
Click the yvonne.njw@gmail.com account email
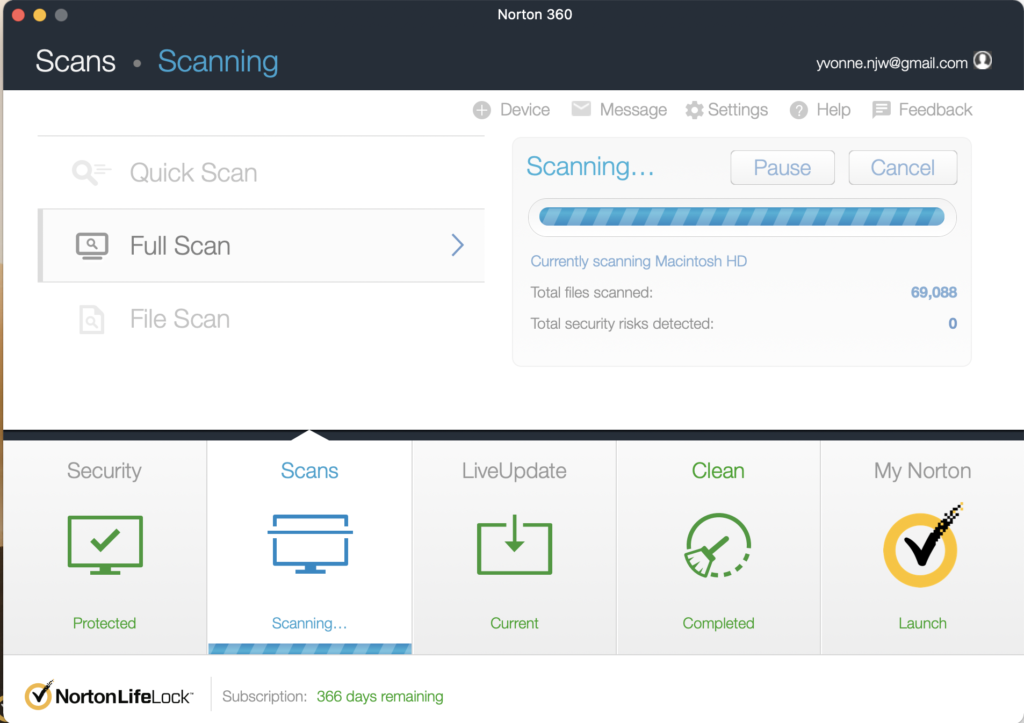[891, 63]
